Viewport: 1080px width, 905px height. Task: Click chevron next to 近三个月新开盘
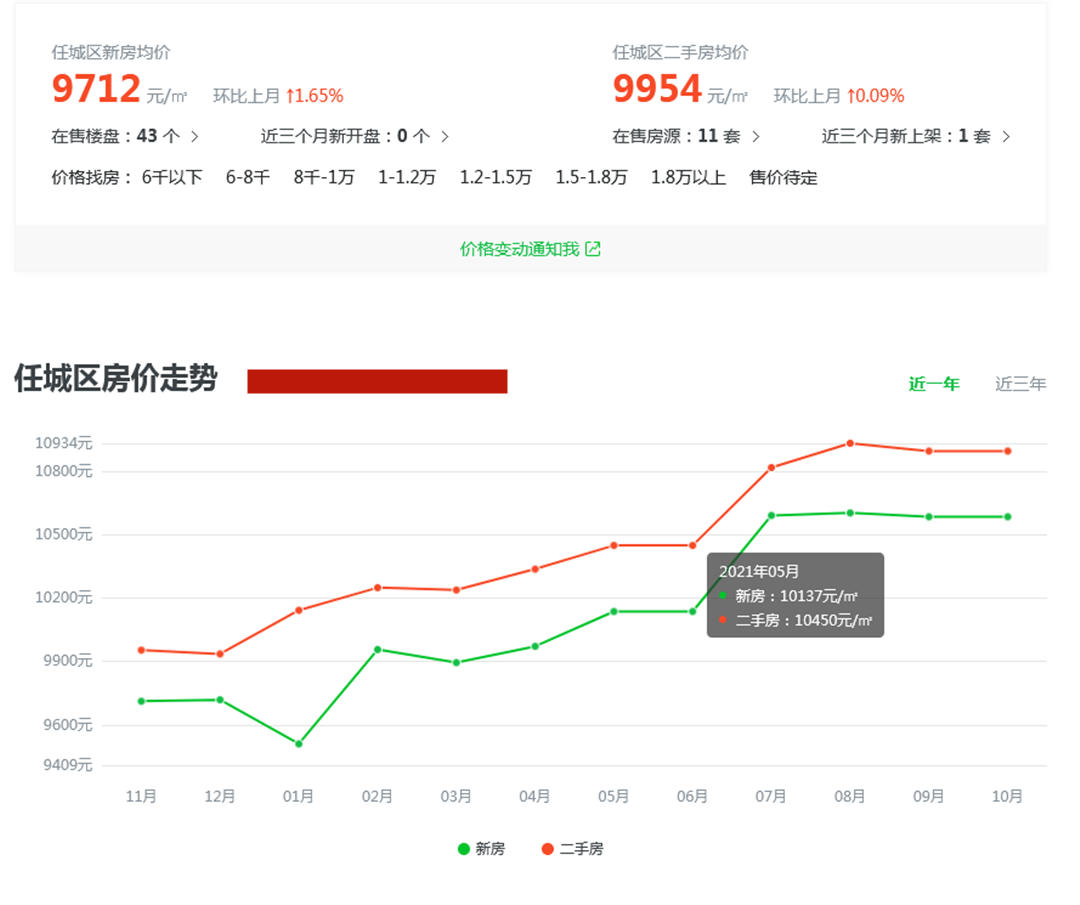point(445,136)
